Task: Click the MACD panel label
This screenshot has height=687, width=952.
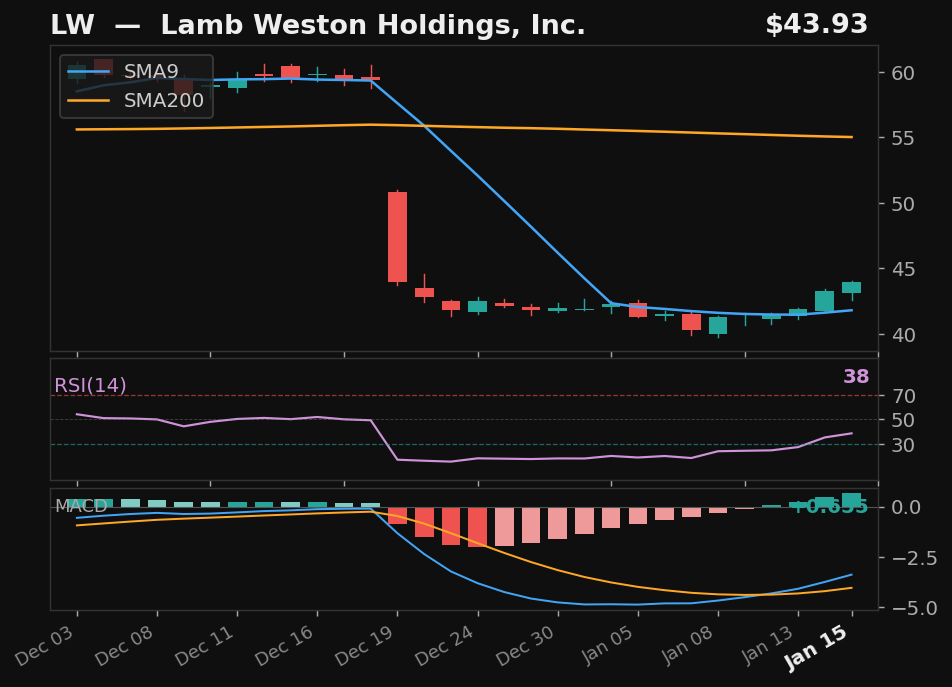Action: pyautogui.click(x=81, y=506)
